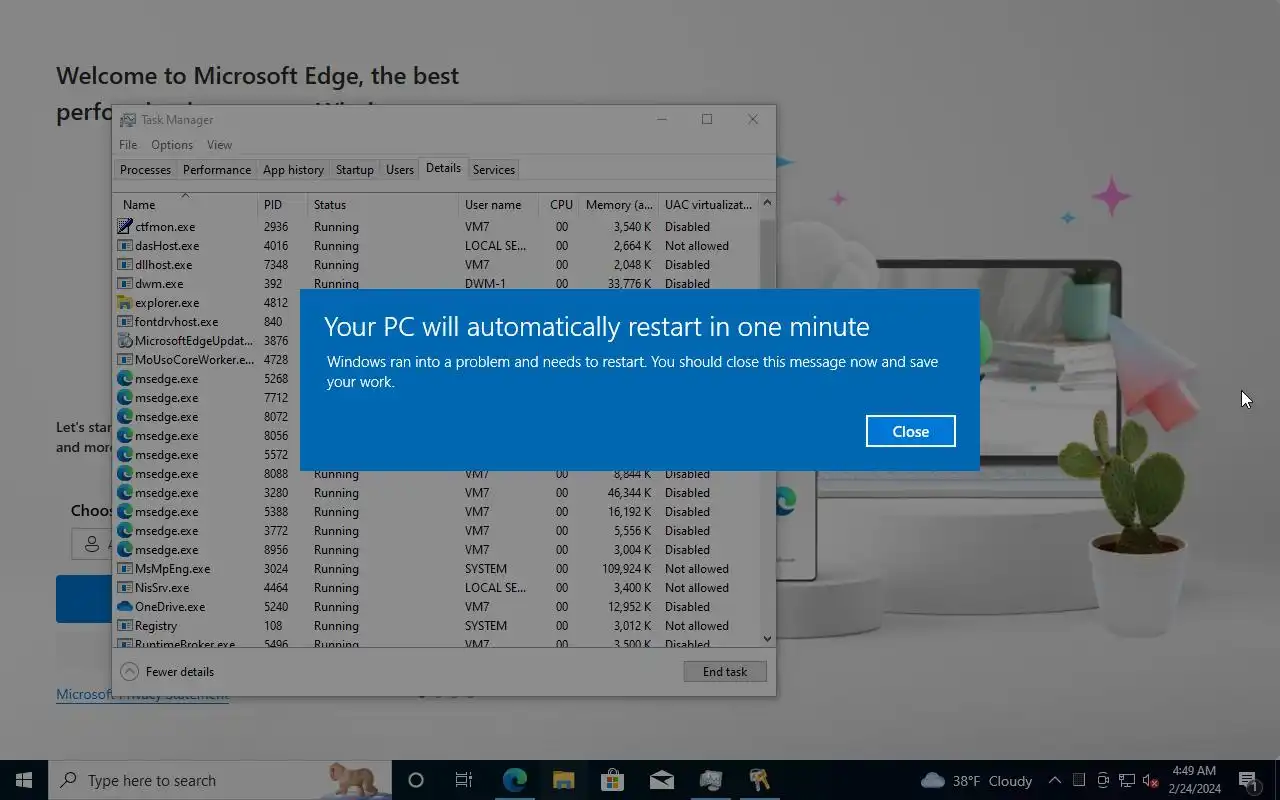Sort by the User name column header

499,204
